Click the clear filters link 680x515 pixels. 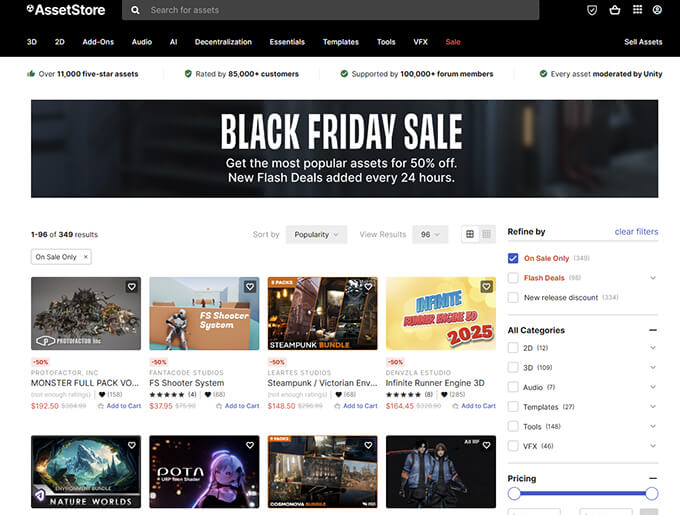pos(636,232)
